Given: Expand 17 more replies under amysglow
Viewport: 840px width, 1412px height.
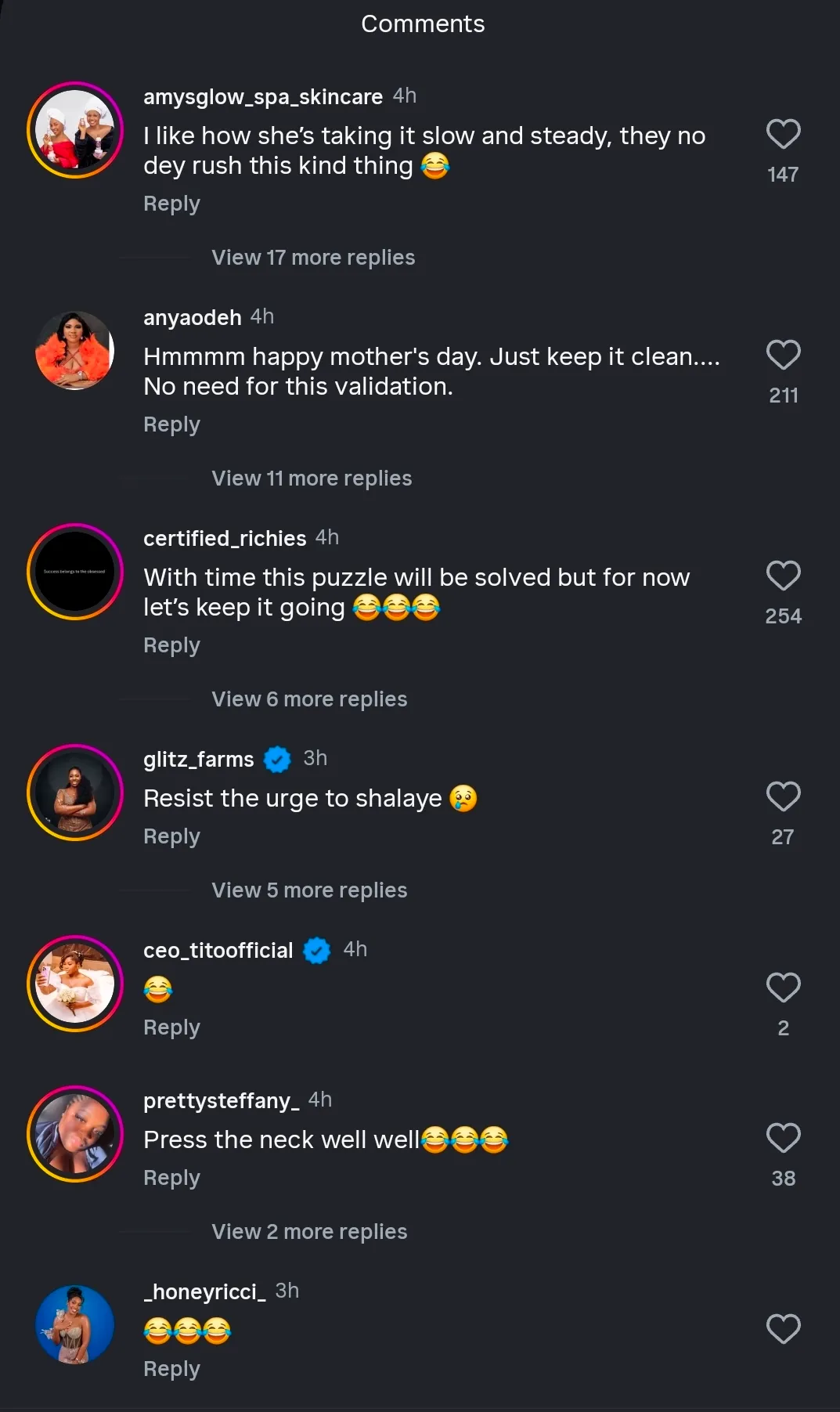Looking at the screenshot, I should pos(313,258).
